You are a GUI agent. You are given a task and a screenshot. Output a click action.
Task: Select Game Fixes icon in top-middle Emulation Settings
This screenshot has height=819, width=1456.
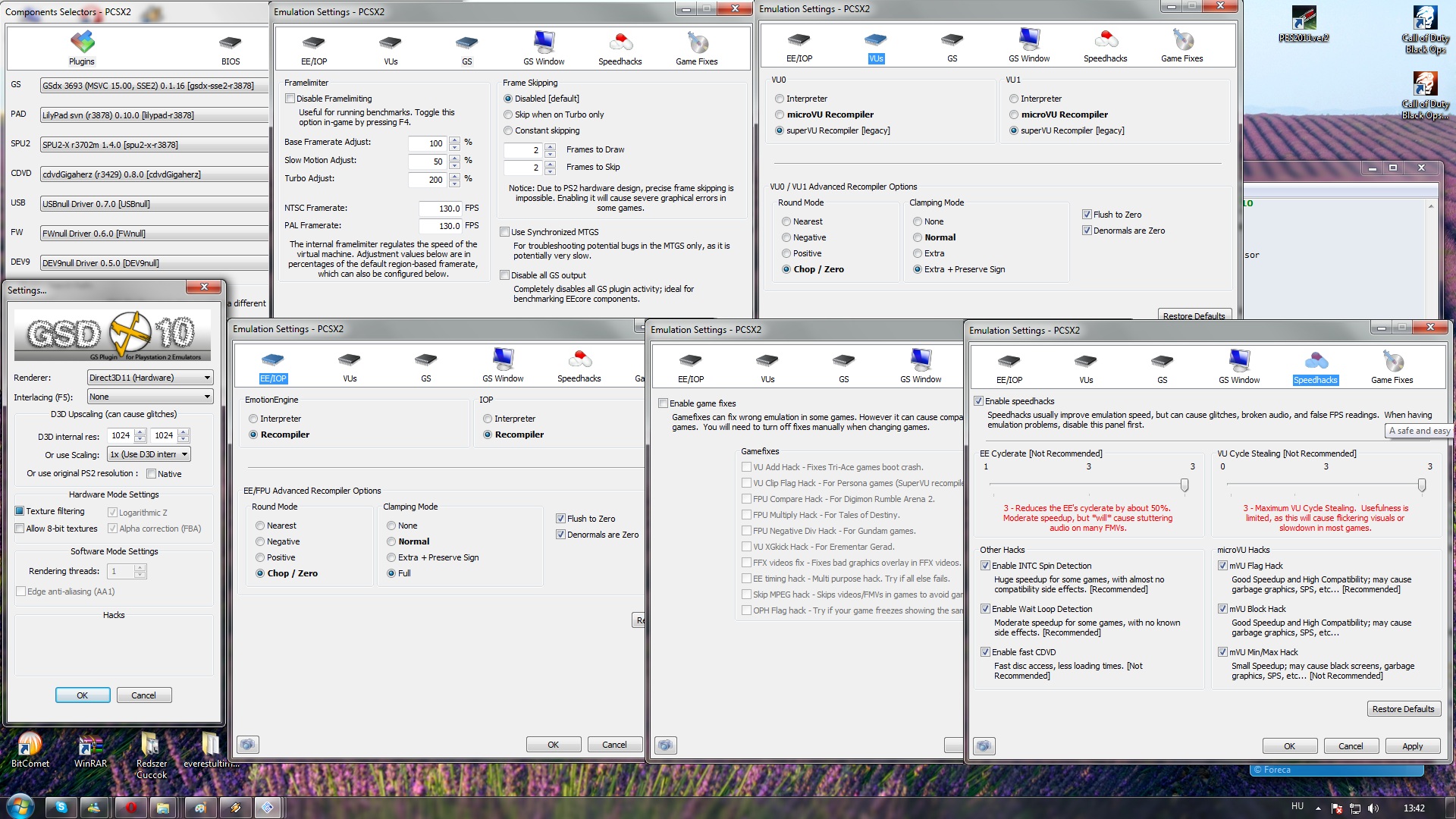697,49
